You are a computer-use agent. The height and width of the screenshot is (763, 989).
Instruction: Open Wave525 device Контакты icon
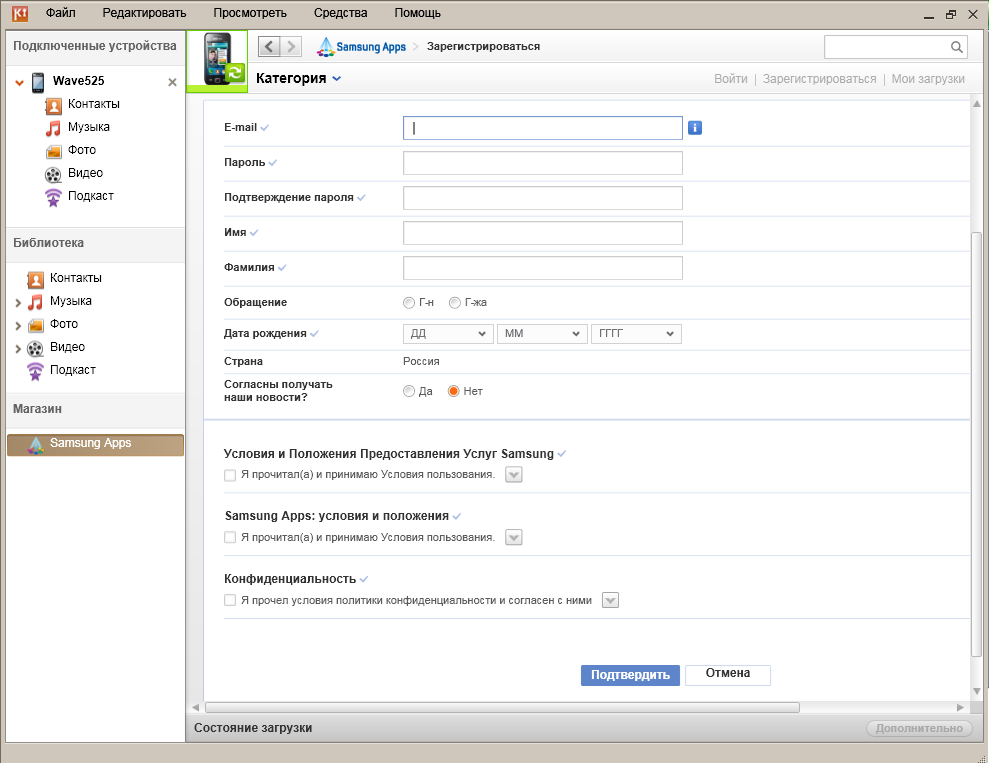pos(53,104)
